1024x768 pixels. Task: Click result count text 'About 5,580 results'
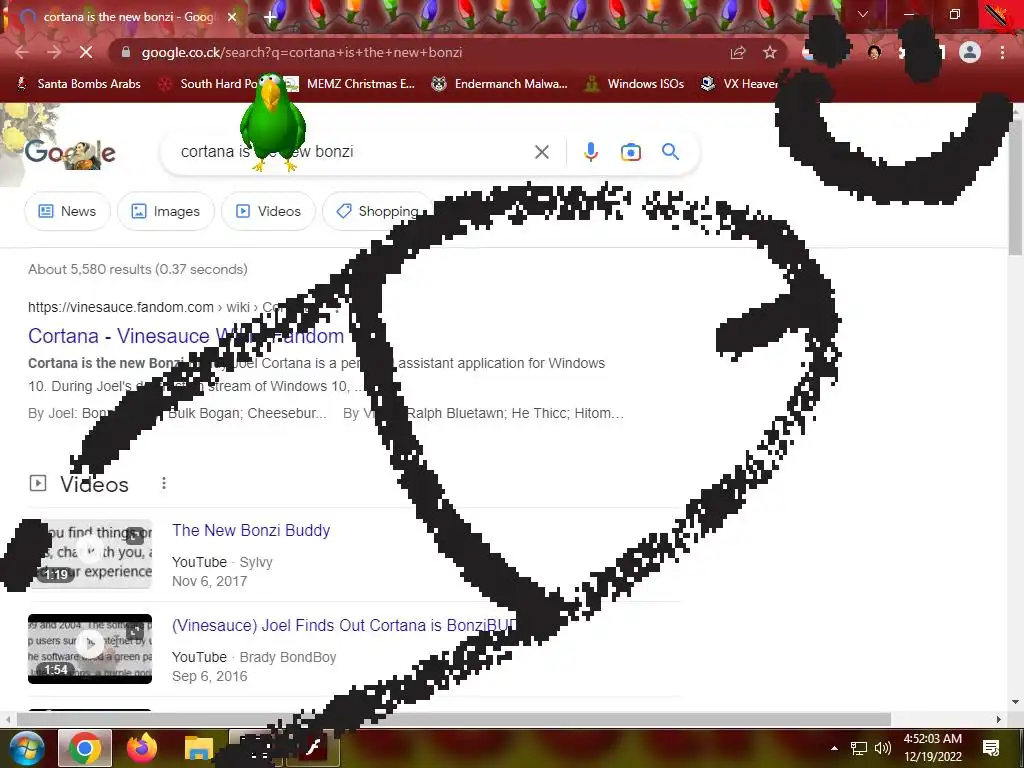(x=89, y=269)
